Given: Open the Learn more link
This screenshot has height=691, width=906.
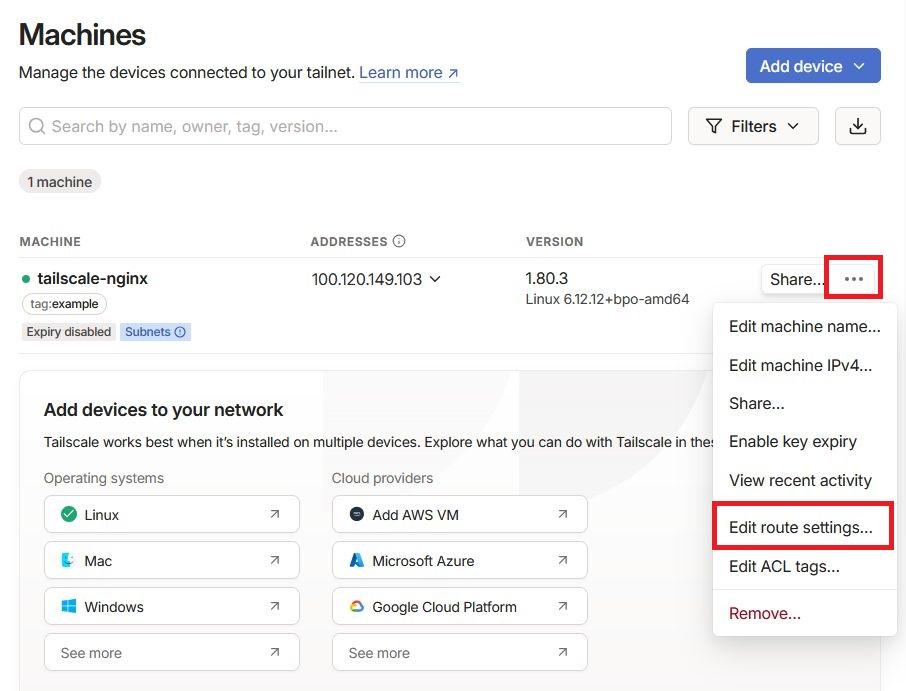Looking at the screenshot, I should point(408,73).
